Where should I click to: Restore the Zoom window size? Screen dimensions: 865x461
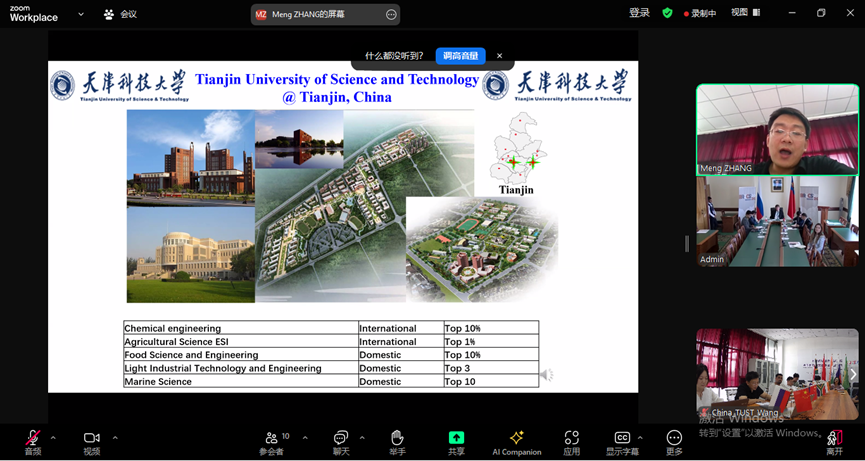coord(821,13)
